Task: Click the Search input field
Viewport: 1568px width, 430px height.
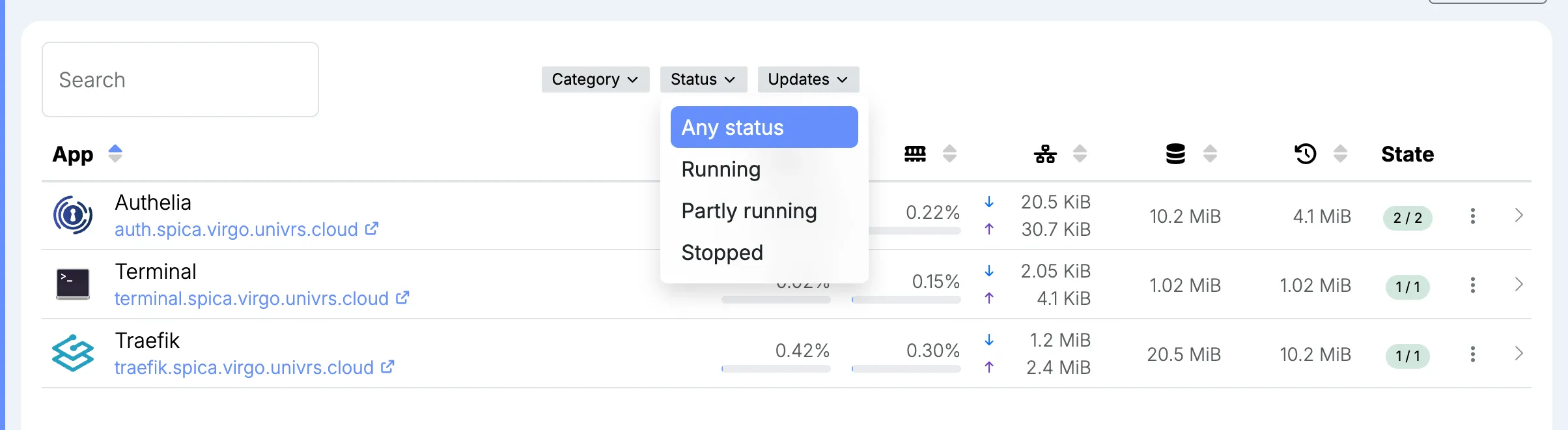Action: pos(180,79)
